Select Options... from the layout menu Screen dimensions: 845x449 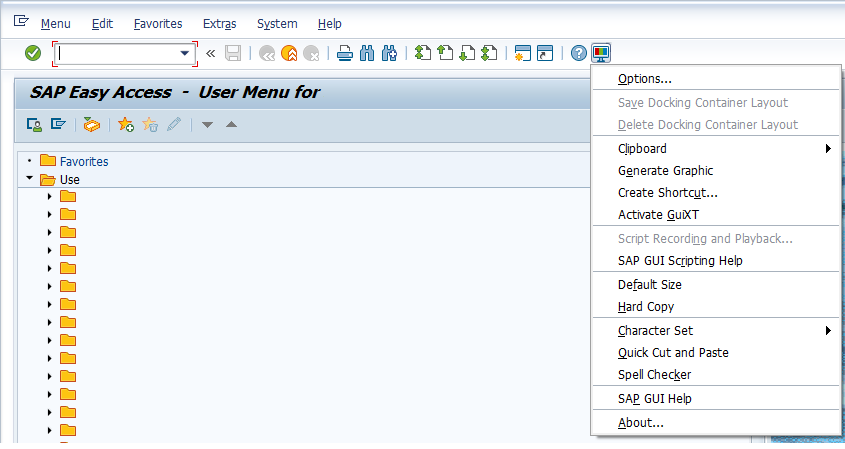645,79
